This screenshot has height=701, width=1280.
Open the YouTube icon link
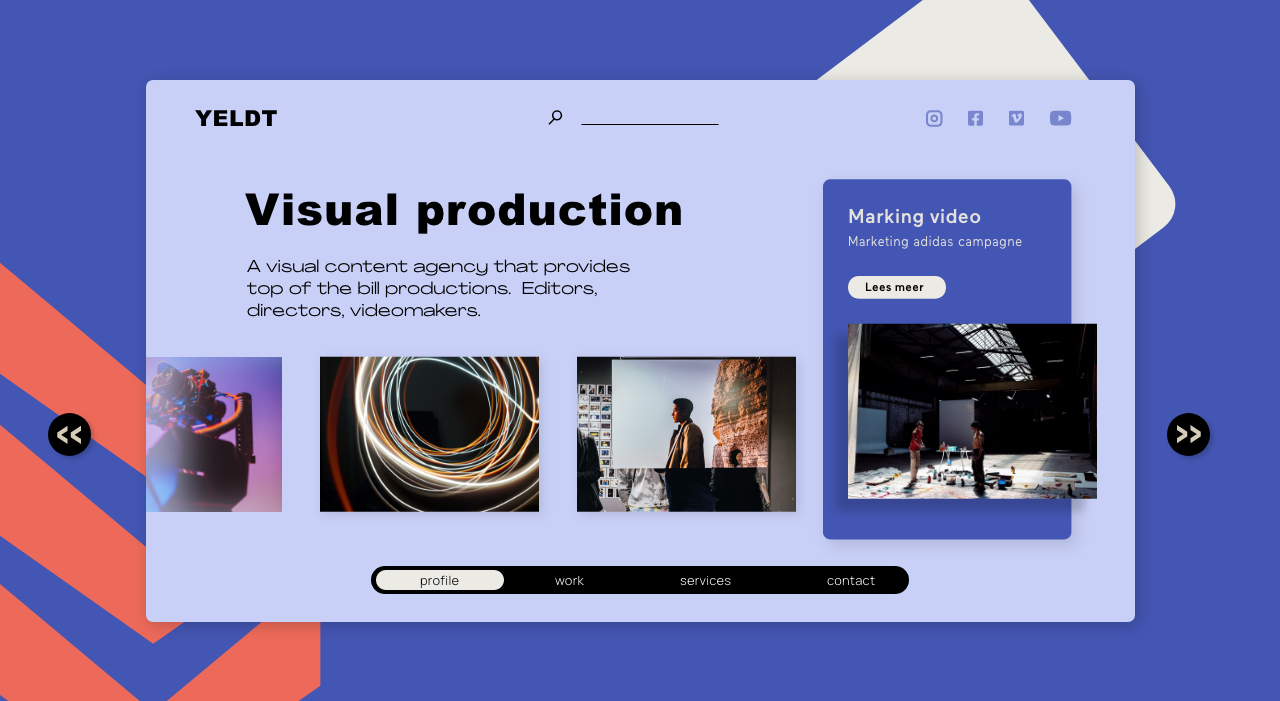click(1060, 118)
